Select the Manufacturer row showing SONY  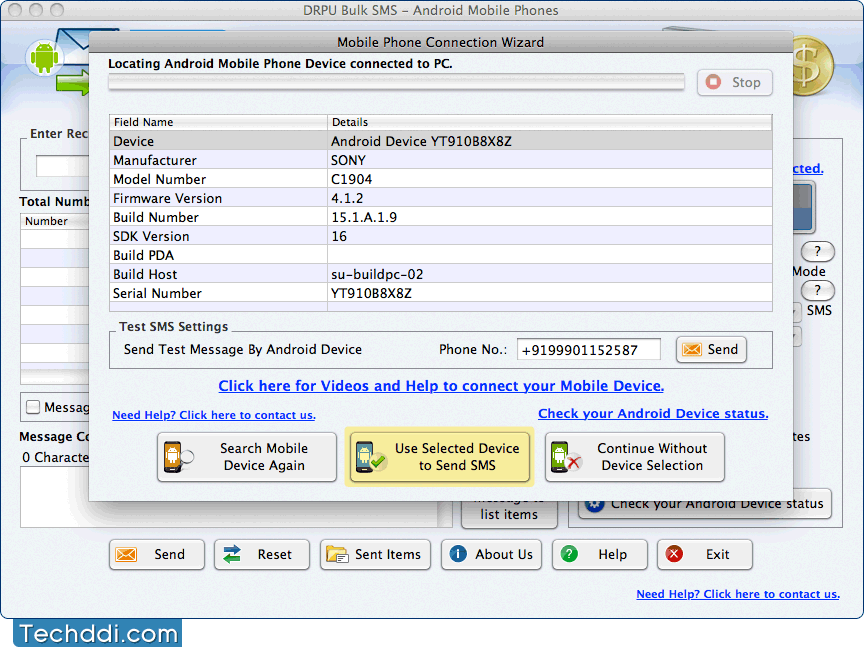tap(441, 160)
